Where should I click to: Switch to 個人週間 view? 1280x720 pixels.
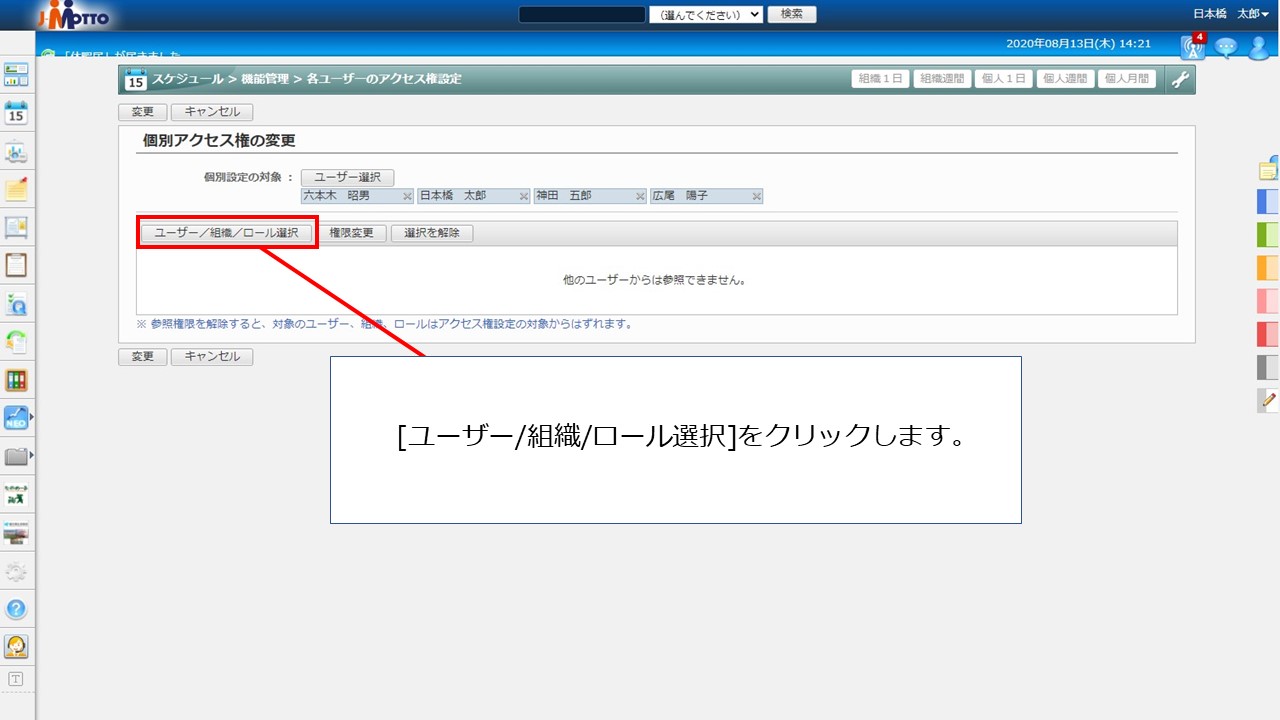(1066, 80)
